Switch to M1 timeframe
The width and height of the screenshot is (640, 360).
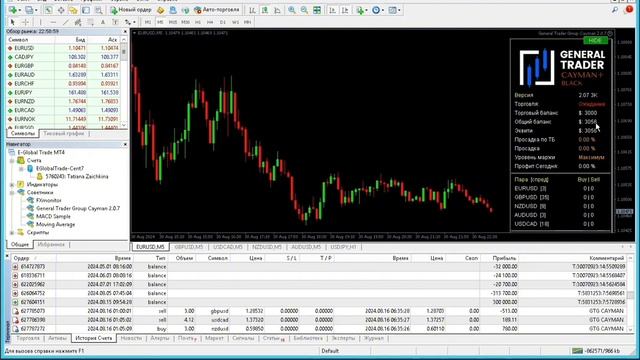pyautogui.click(x=148, y=22)
